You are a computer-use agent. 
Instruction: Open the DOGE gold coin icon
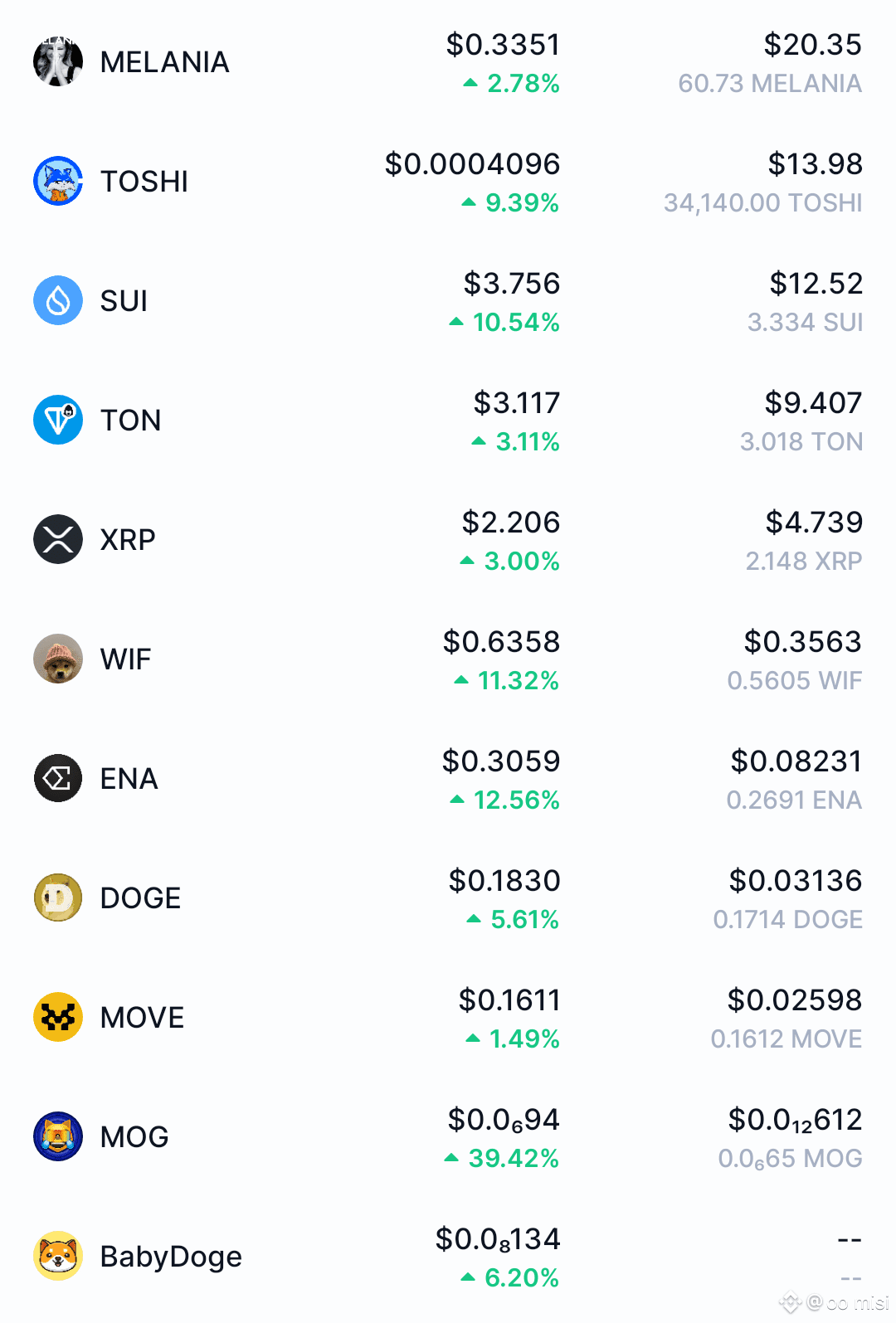[x=58, y=897]
